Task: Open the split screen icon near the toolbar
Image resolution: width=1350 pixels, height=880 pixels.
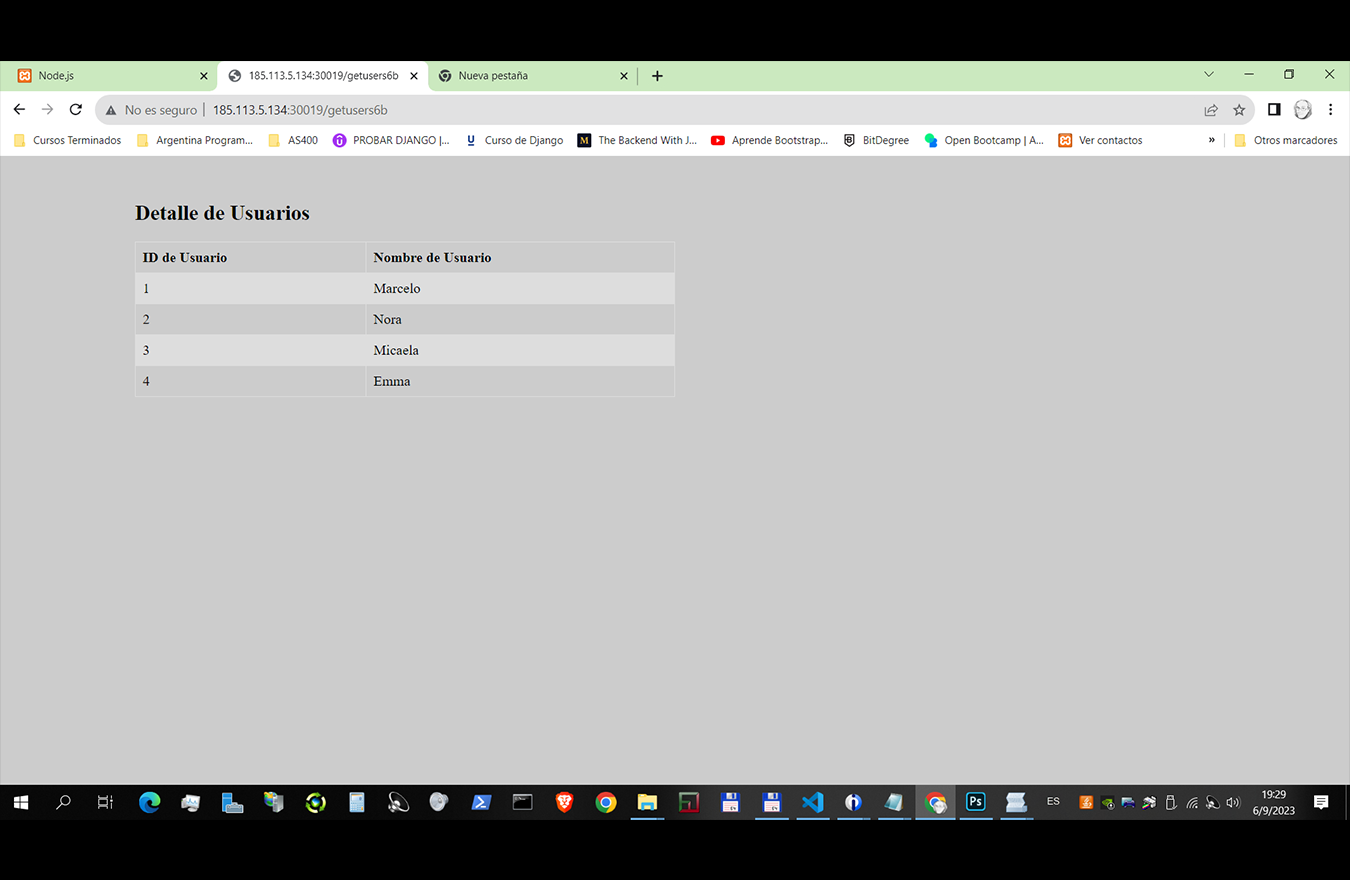Action: (x=1273, y=110)
